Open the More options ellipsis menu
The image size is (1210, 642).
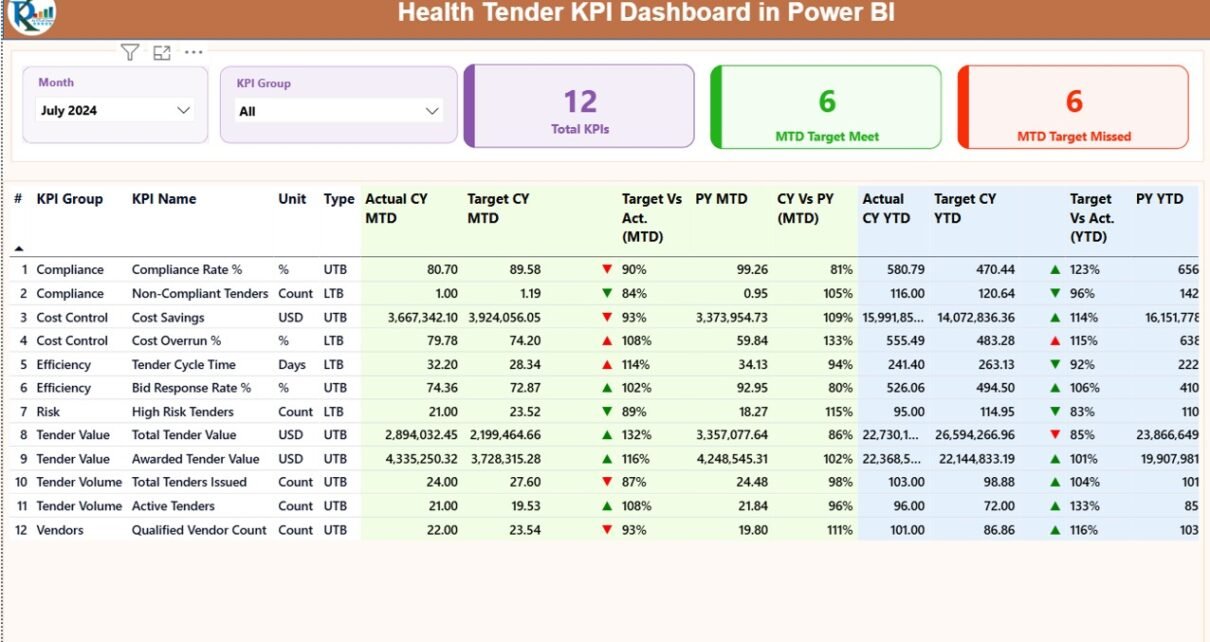pyautogui.click(x=194, y=53)
